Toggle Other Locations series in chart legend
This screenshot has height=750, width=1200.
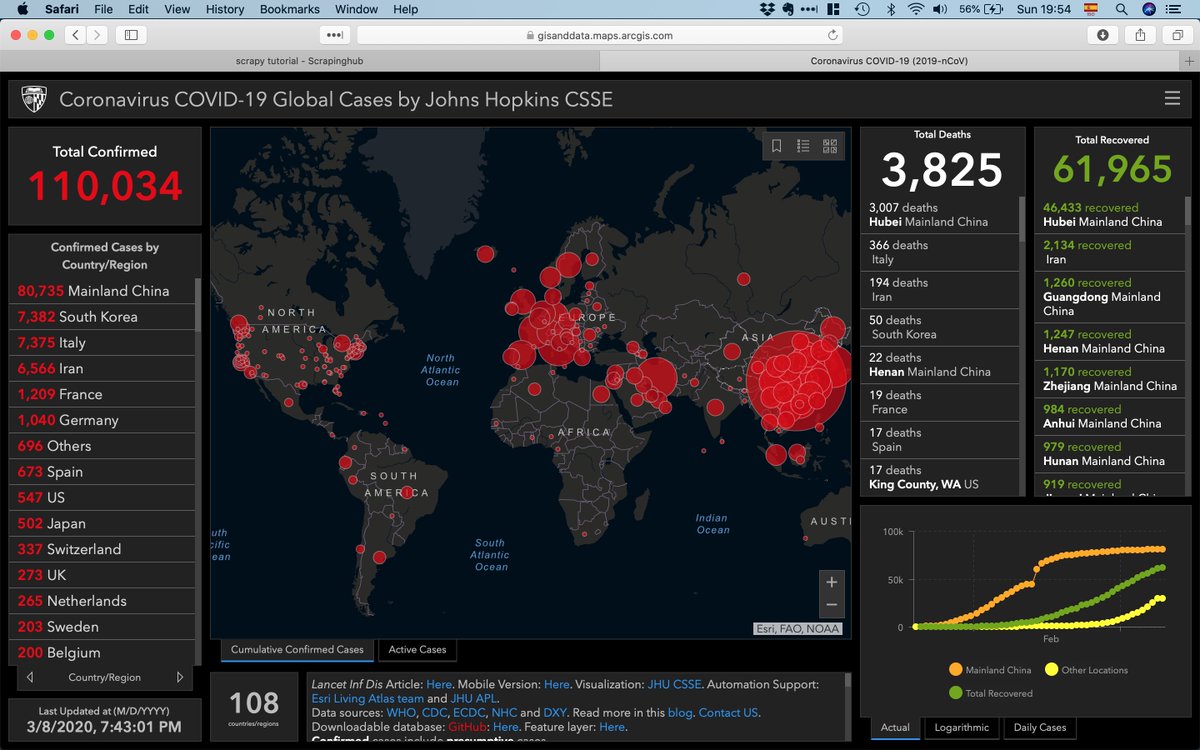pyautogui.click(x=1086, y=670)
